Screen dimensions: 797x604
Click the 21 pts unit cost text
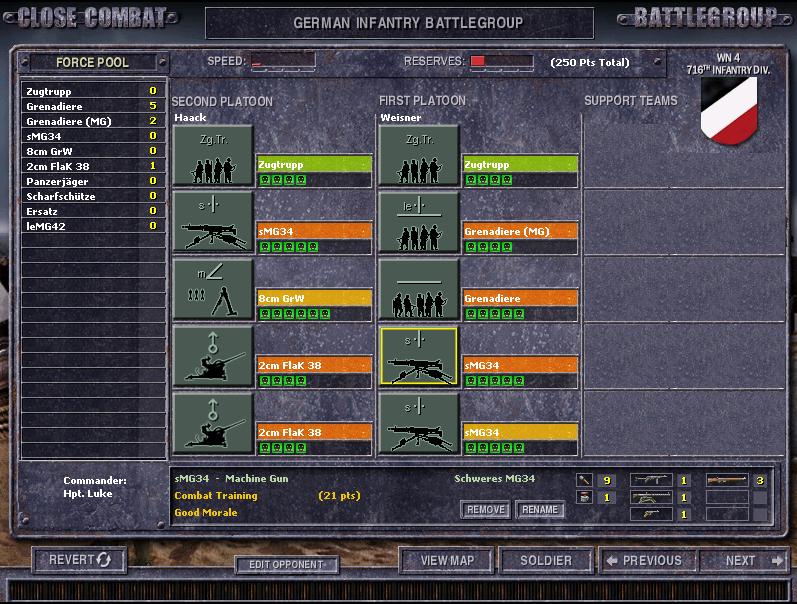coord(340,496)
